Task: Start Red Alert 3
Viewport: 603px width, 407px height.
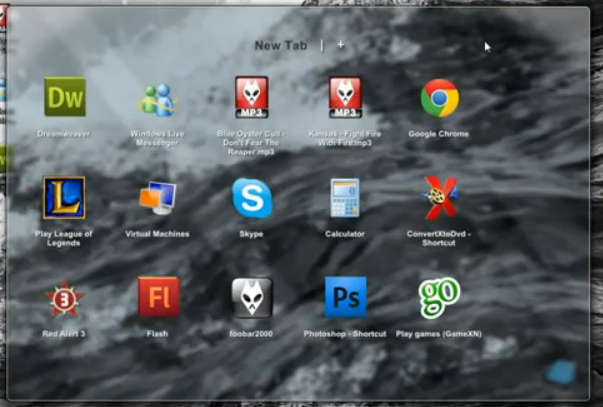Action: [x=65, y=299]
